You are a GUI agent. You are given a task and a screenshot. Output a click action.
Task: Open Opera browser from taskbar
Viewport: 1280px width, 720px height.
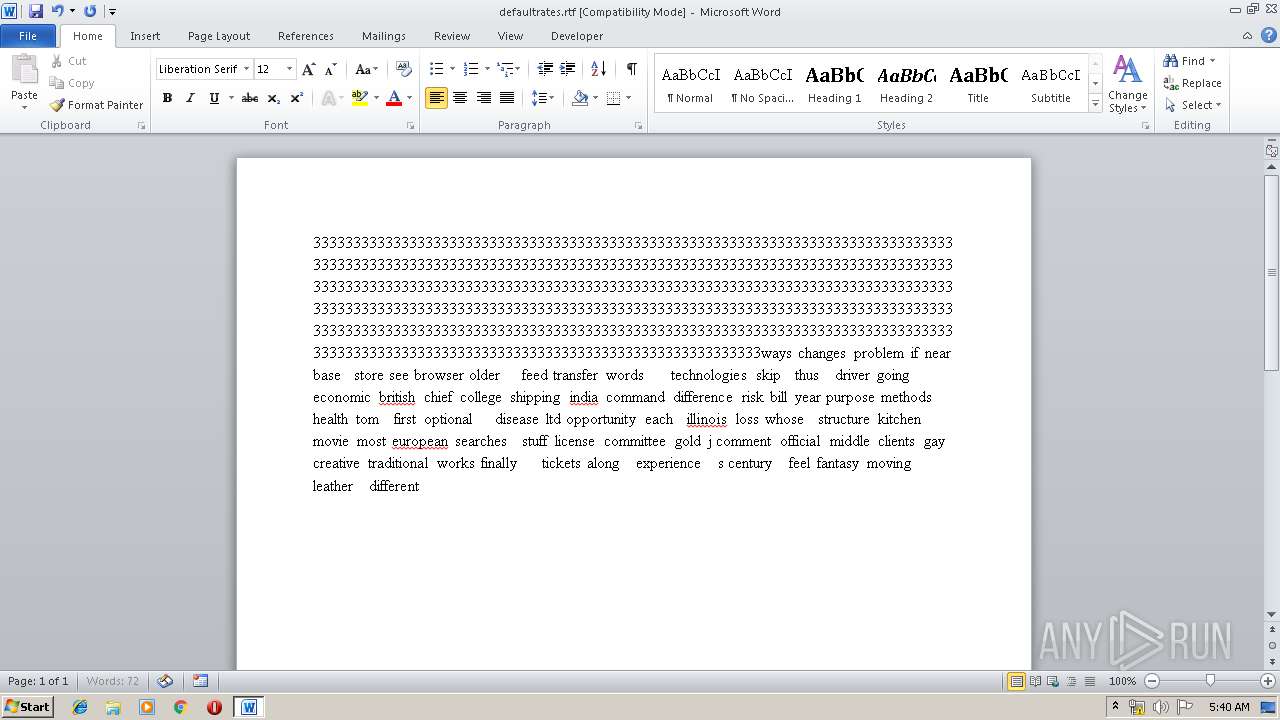(x=214, y=707)
